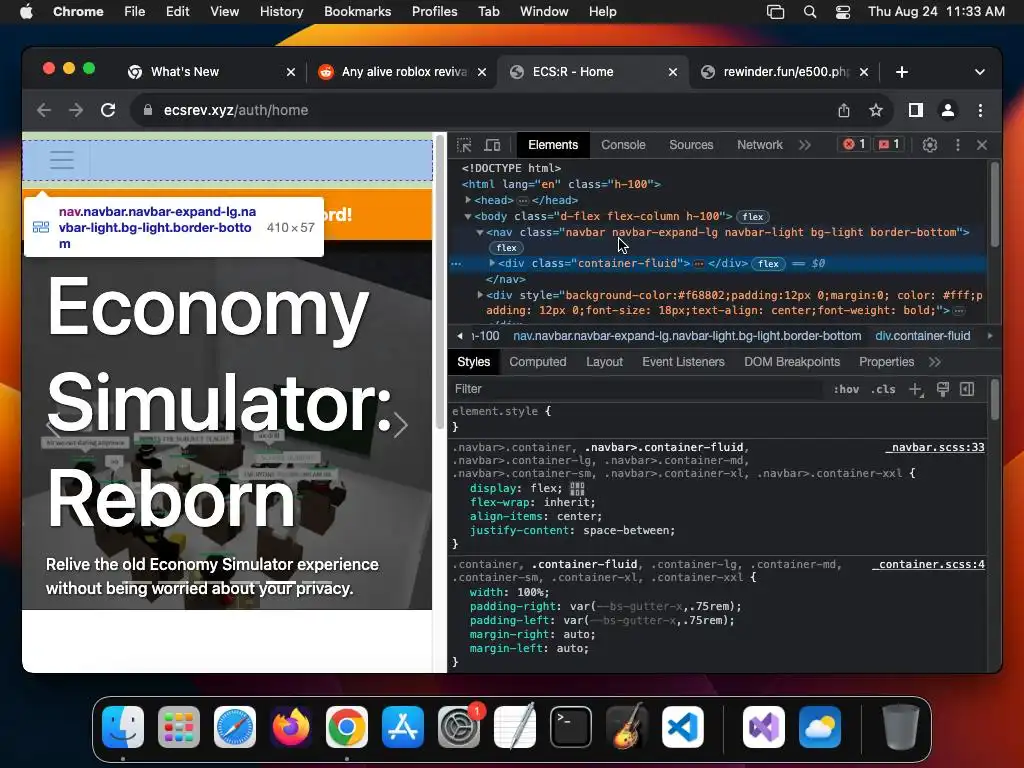This screenshot has height=768, width=1024.
Task: Show more DevTools panels via the double chevron
Action: click(805, 145)
